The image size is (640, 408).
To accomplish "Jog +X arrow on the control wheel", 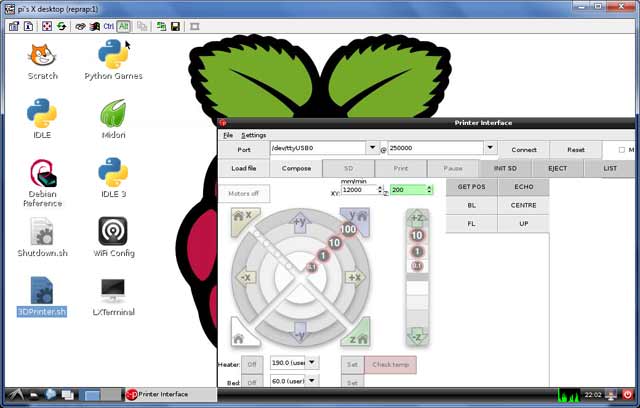I will (x=355, y=277).
